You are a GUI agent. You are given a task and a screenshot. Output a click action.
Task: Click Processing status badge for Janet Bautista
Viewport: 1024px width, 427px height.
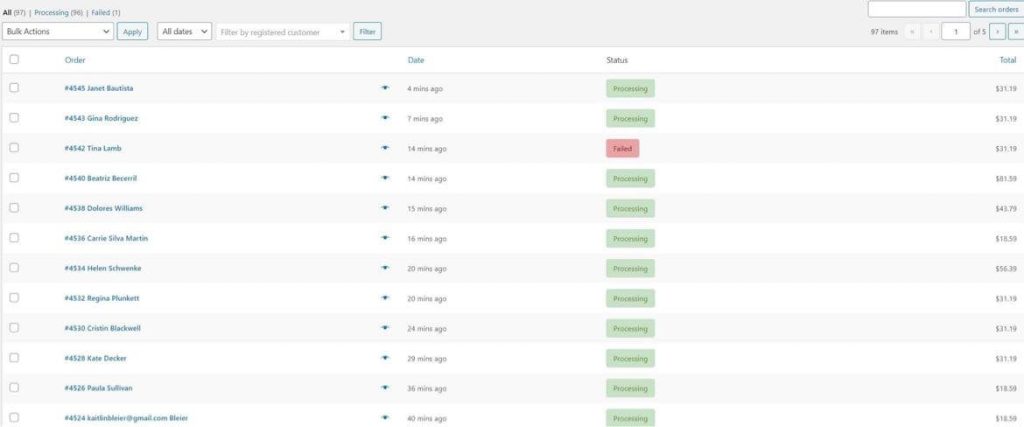630,88
